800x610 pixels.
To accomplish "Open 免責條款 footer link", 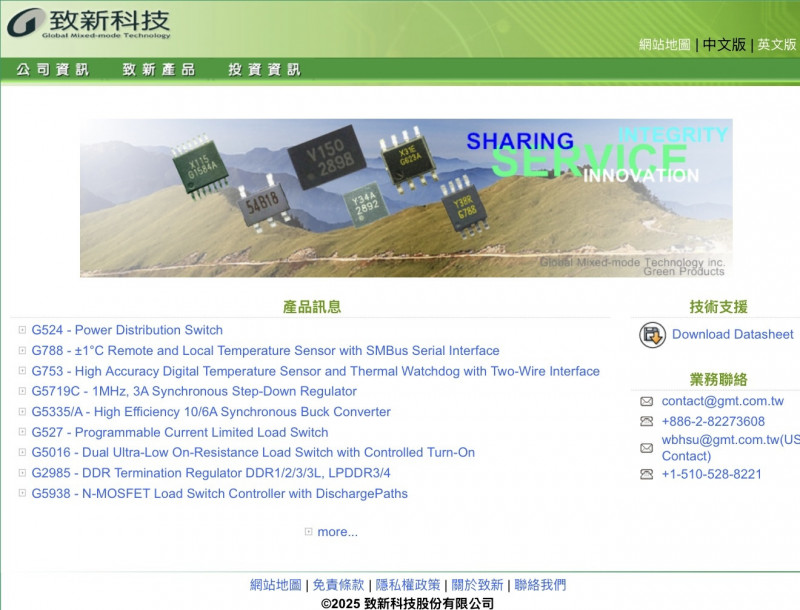I will click(x=338, y=584).
